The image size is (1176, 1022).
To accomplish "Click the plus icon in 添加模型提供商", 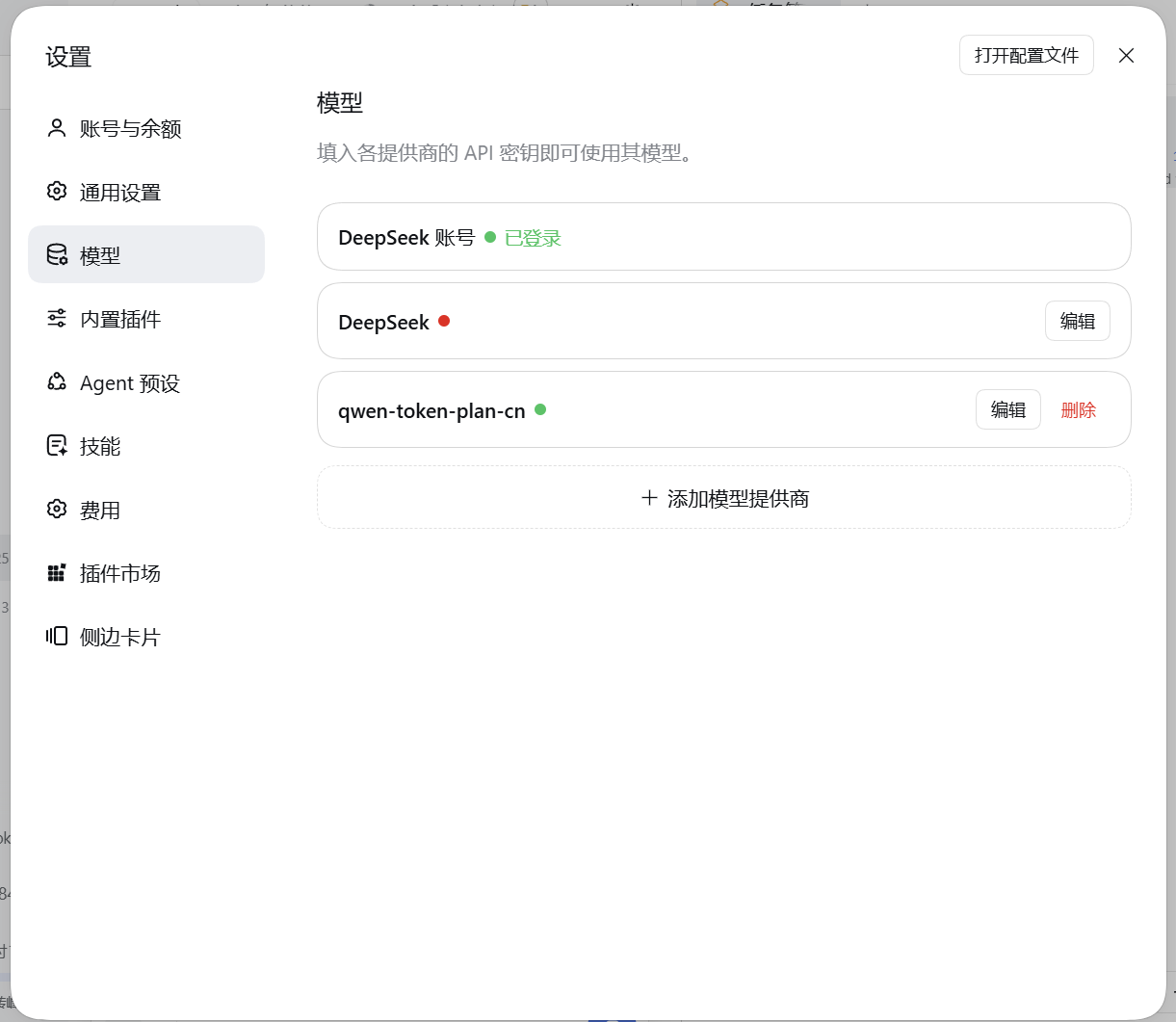I will click(649, 498).
